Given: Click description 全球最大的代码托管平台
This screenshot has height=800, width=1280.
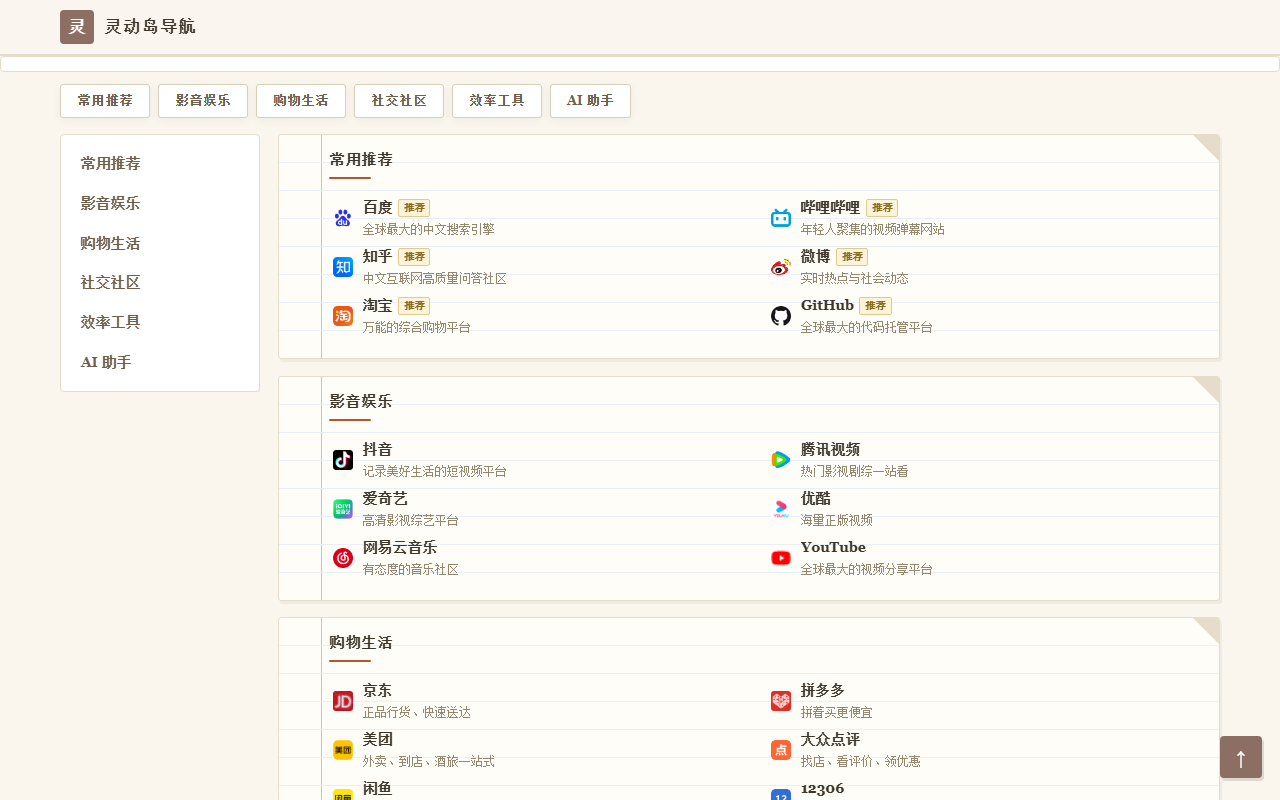Looking at the screenshot, I should 867,328.
